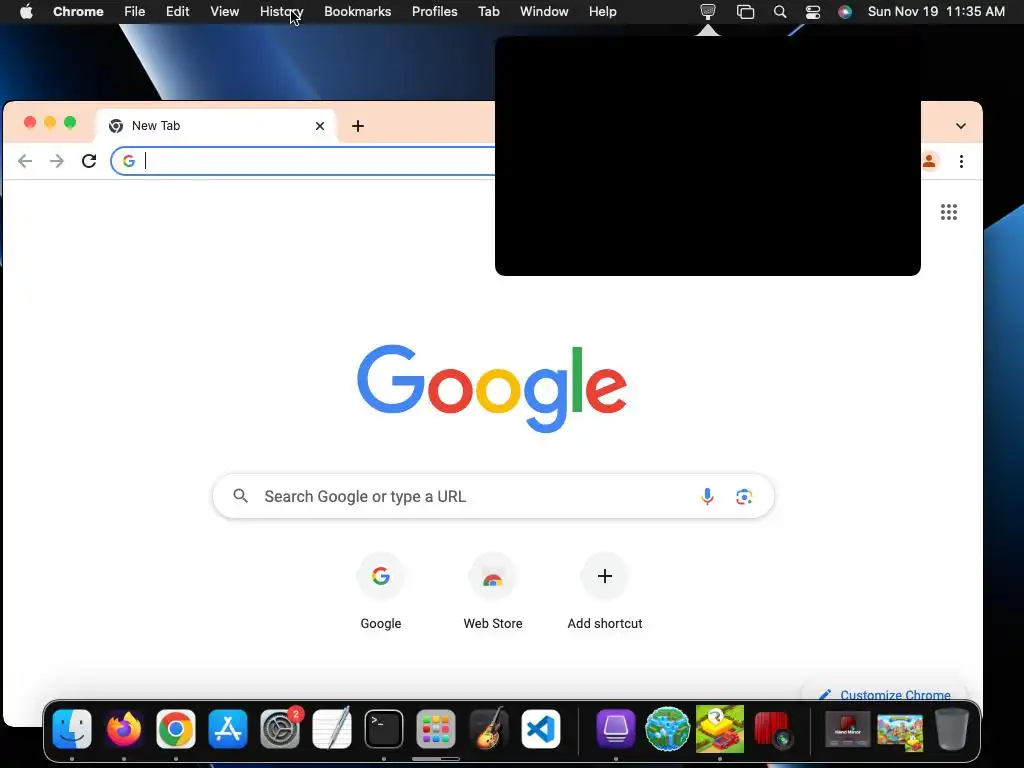The height and width of the screenshot is (768, 1024).
Task: Open the History menu
Action: click(281, 12)
